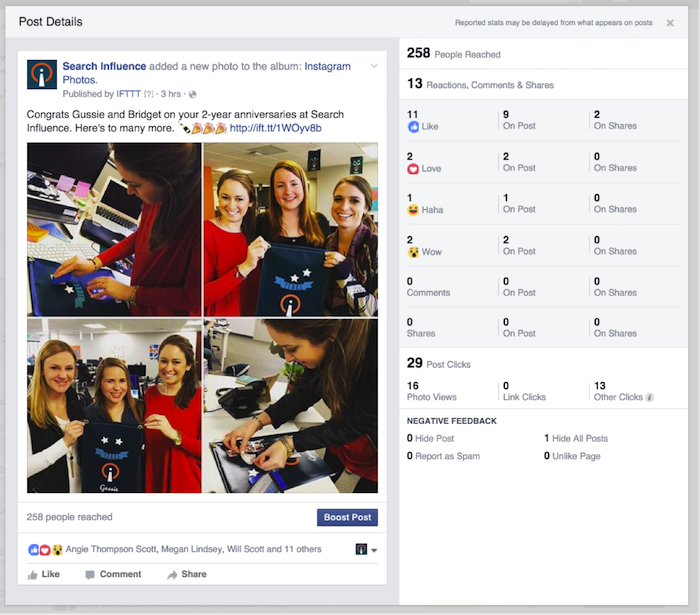Click the Search Influence profile logo

coord(42,75)
